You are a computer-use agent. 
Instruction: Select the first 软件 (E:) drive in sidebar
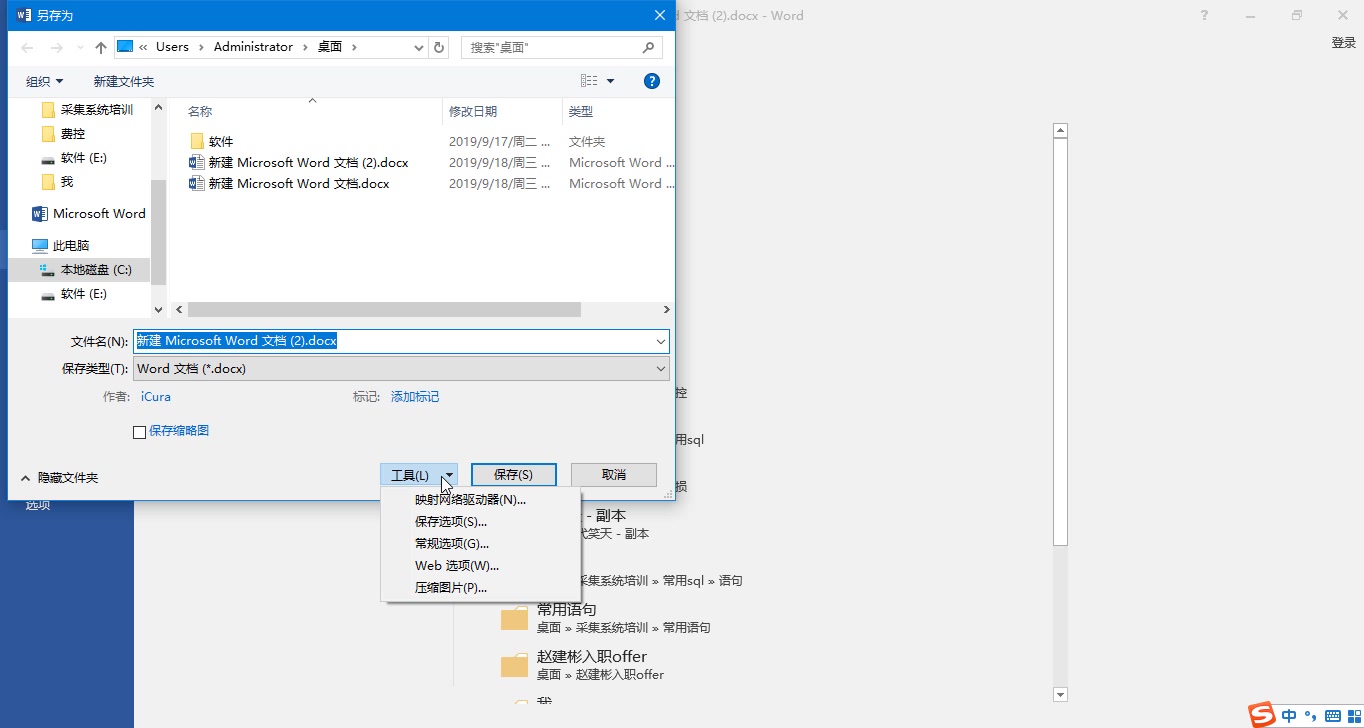pyautogui.click(x=75, y=158)
